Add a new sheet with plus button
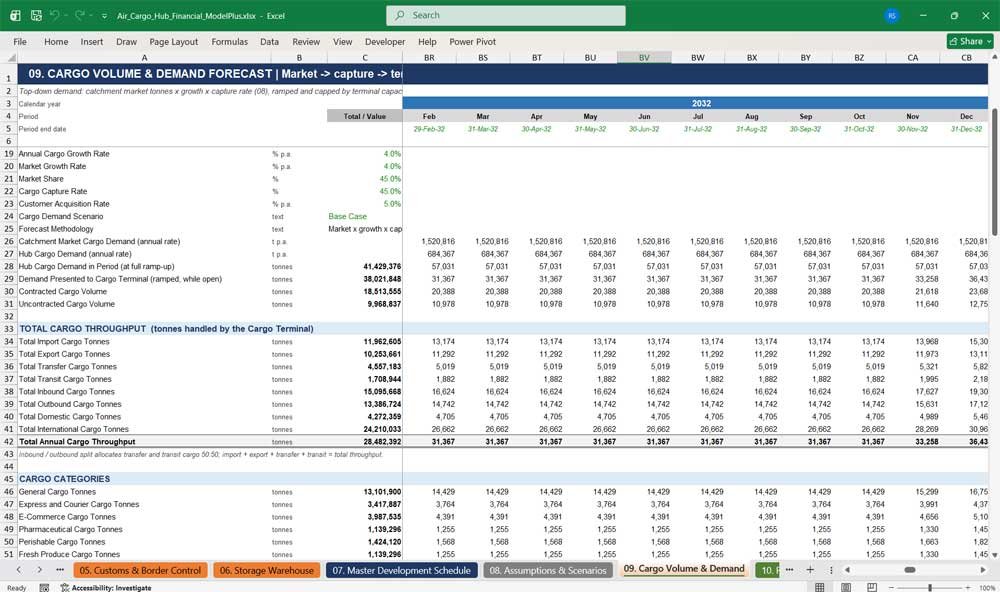The image size is (1000, 592). pos(810,570)
